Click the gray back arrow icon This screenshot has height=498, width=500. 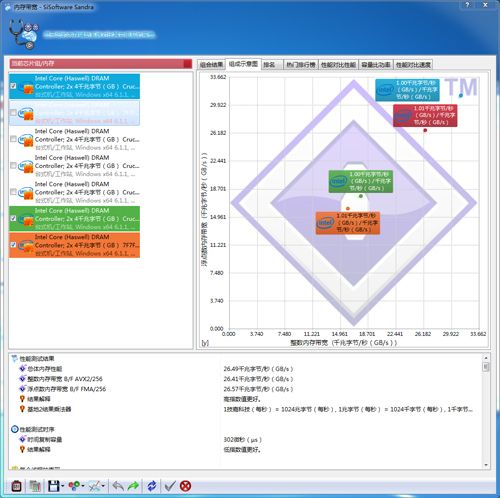(x=118, y=486)
